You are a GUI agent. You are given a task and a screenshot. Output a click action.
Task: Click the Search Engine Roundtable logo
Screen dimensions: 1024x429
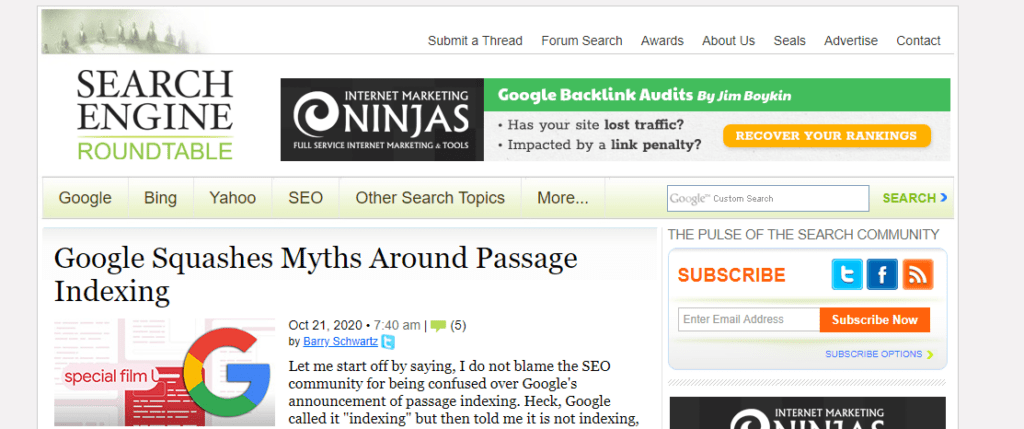coord(155,116)
